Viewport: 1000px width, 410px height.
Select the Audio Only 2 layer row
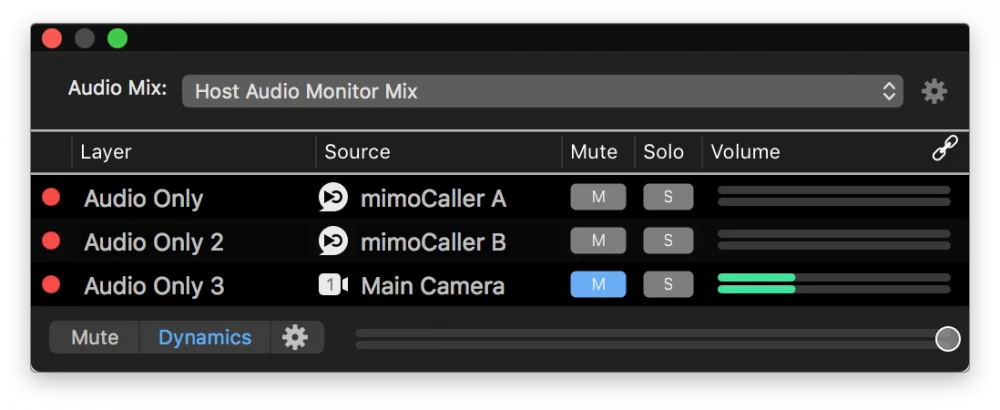point(499,241)
